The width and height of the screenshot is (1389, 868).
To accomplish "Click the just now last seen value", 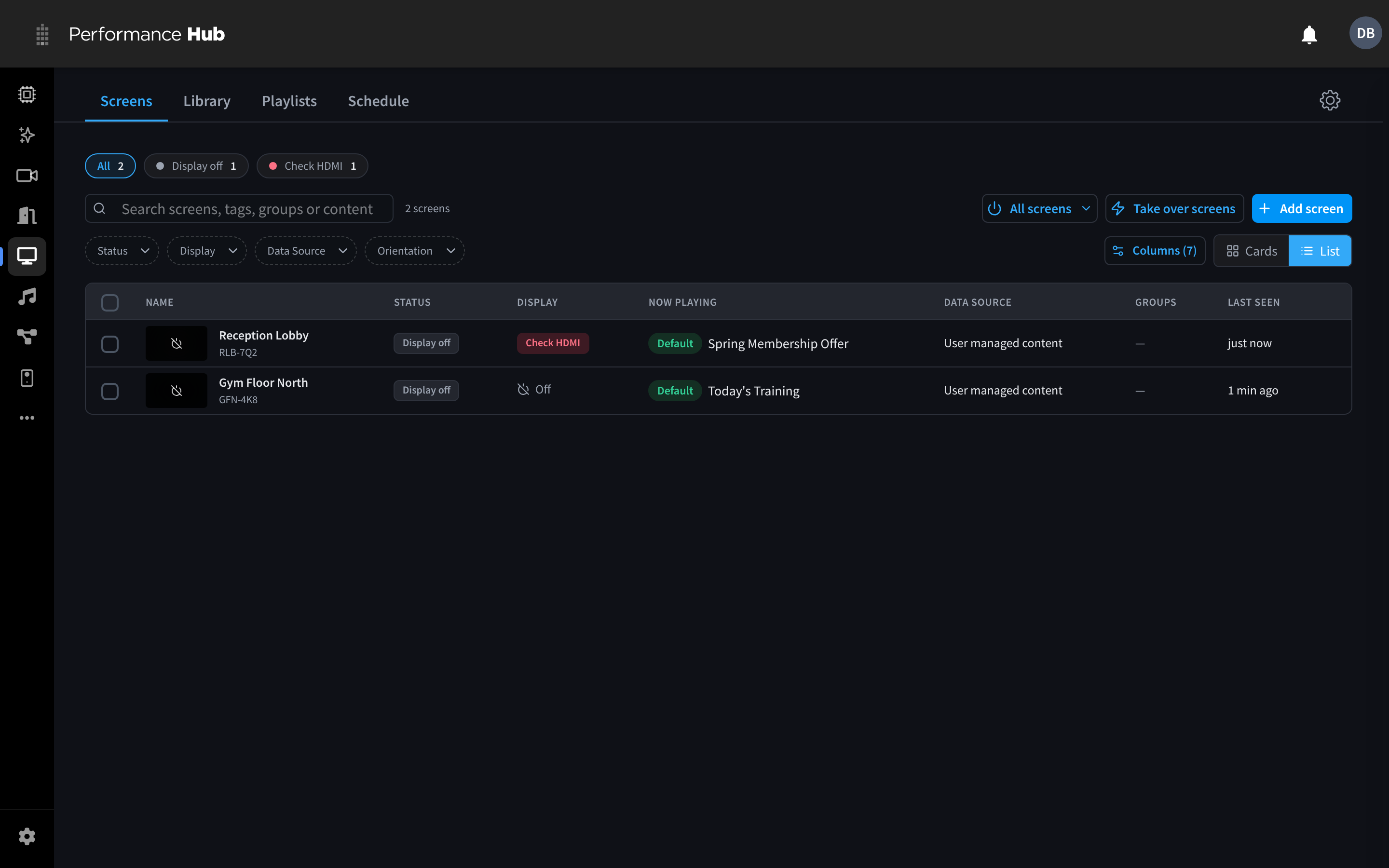I will (x=1250, y=343).
